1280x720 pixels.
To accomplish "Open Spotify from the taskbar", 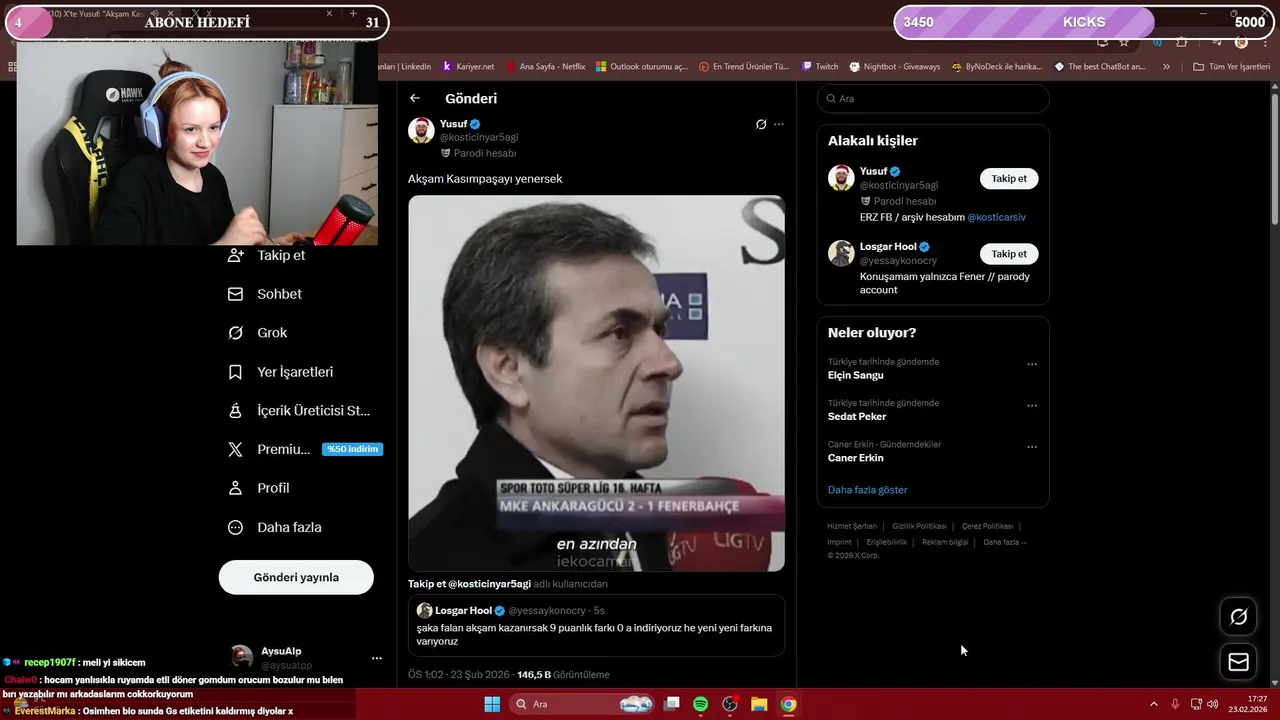I will pos(701,704).
